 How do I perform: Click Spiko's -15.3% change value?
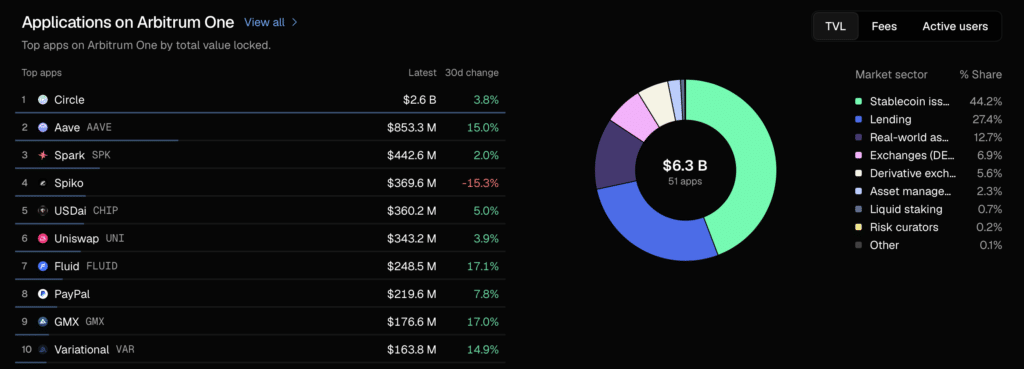[480, 183]
